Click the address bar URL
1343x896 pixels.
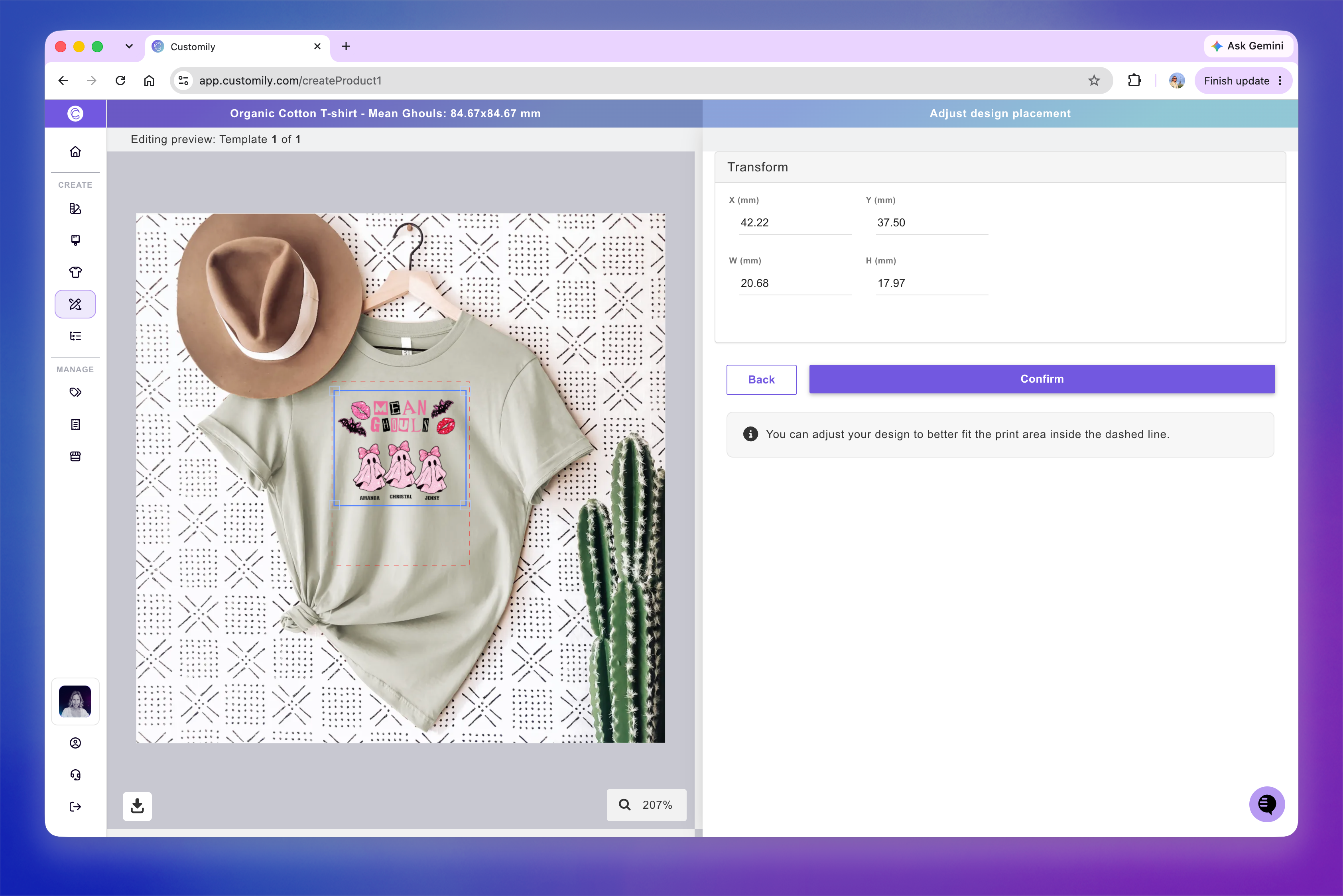tap(290, 81)
